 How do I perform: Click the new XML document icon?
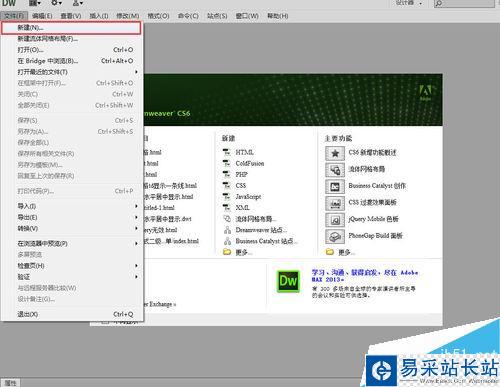(227, 208)
